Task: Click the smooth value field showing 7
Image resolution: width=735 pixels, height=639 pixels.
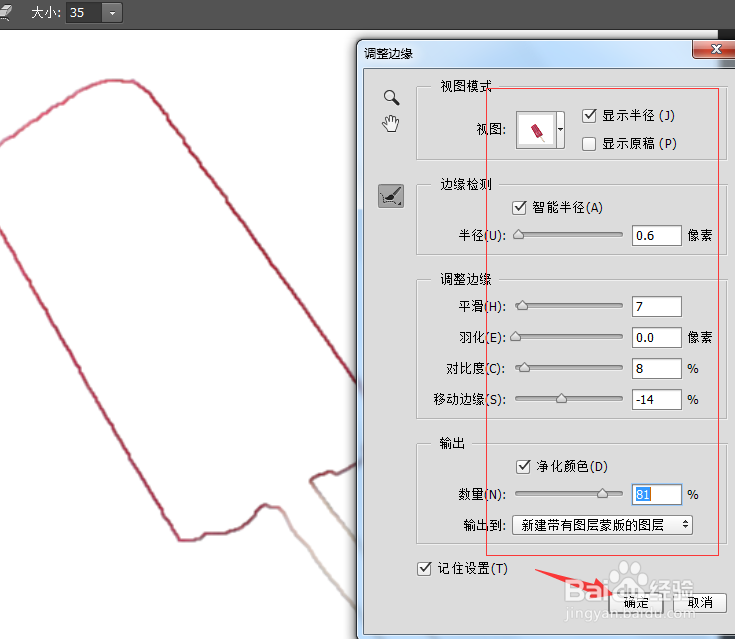Action: coord(656,307)
